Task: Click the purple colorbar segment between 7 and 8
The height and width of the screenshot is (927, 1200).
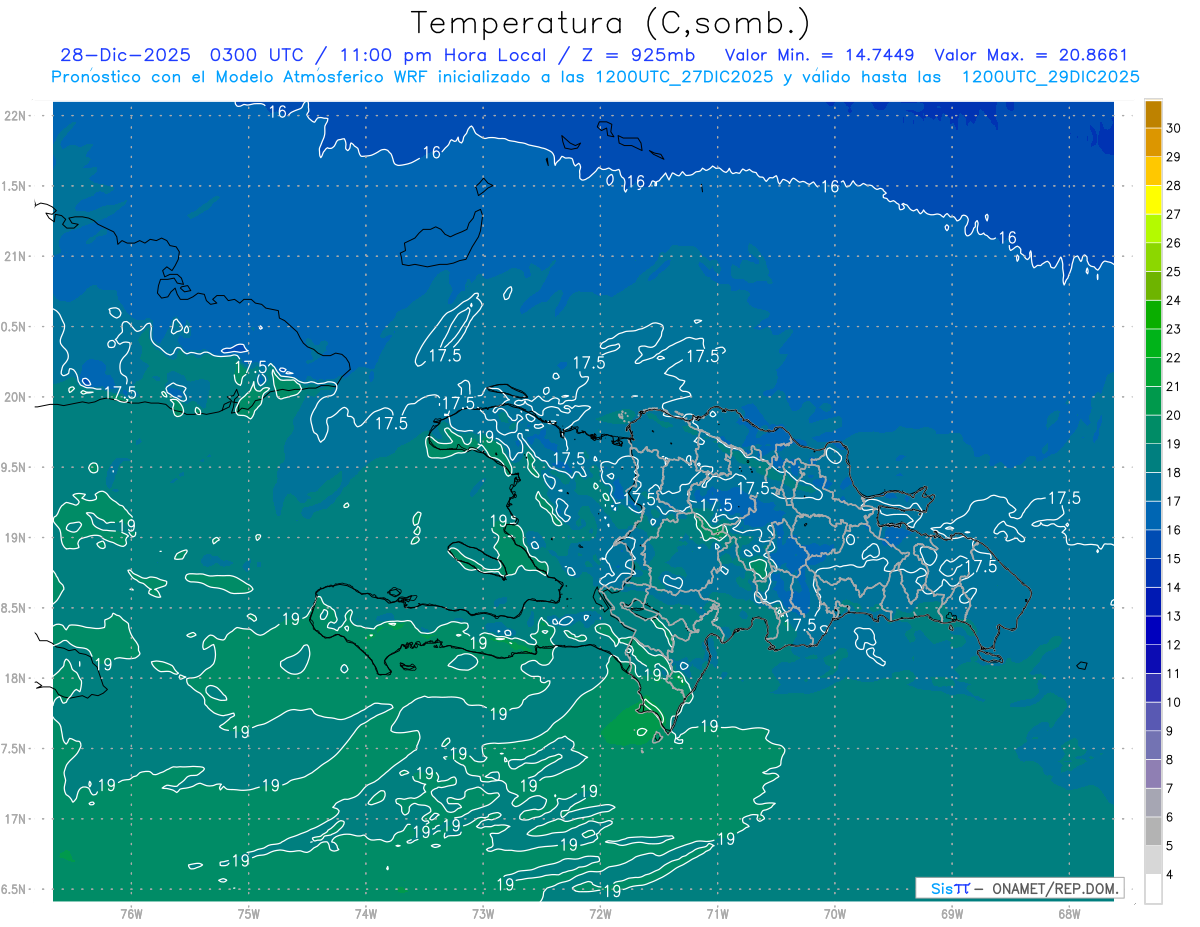Action: (1153, 774)
